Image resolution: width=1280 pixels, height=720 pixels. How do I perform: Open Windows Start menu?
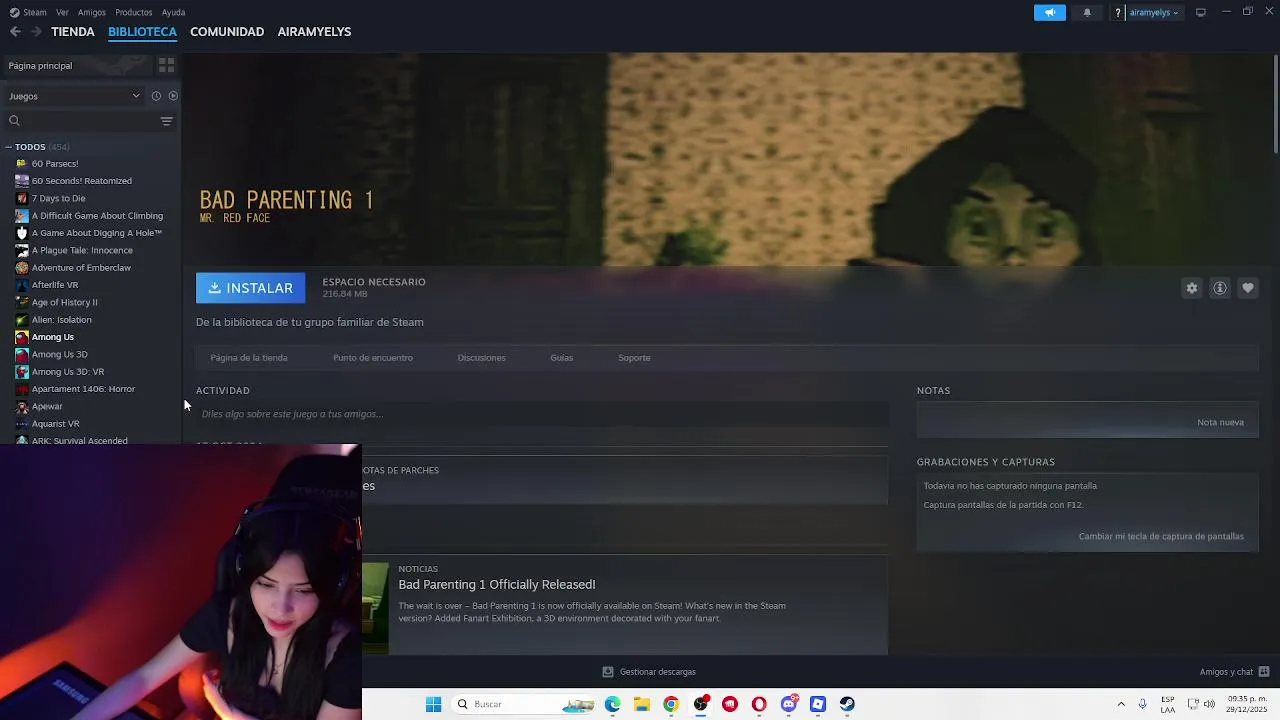pyautogui.click(x=433, y=704)
